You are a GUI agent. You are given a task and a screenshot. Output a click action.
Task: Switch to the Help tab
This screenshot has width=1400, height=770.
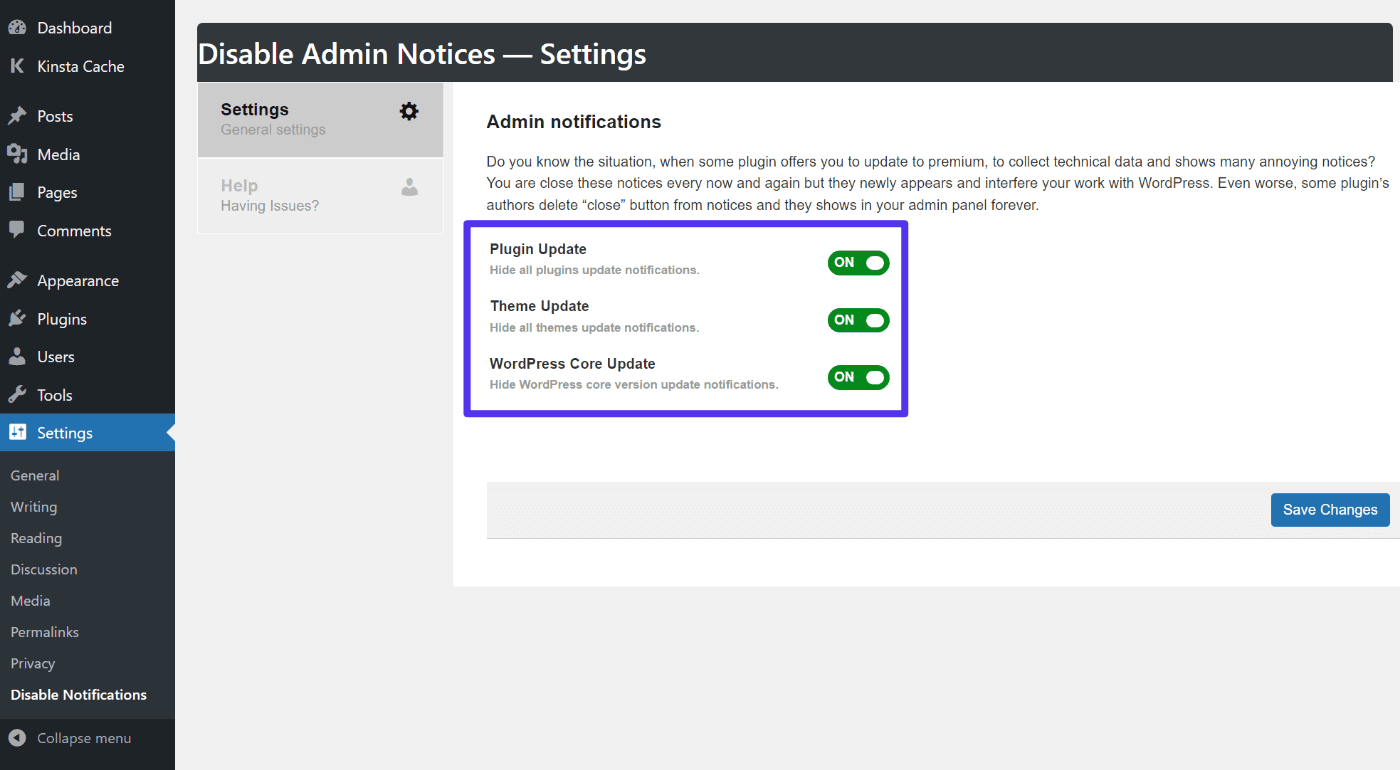[320, 196]
